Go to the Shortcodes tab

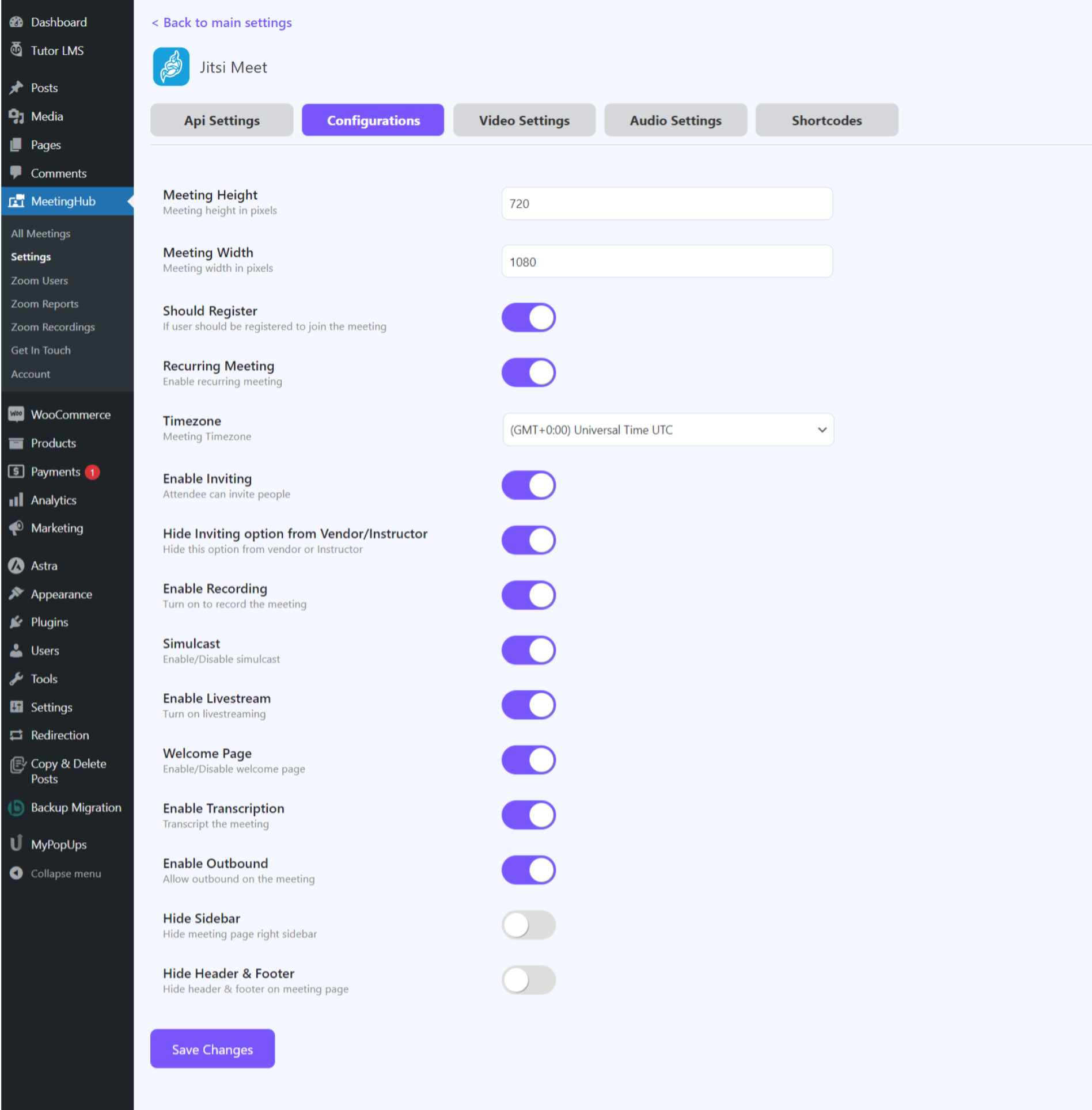pyautogui.click(x=826, y=120)
